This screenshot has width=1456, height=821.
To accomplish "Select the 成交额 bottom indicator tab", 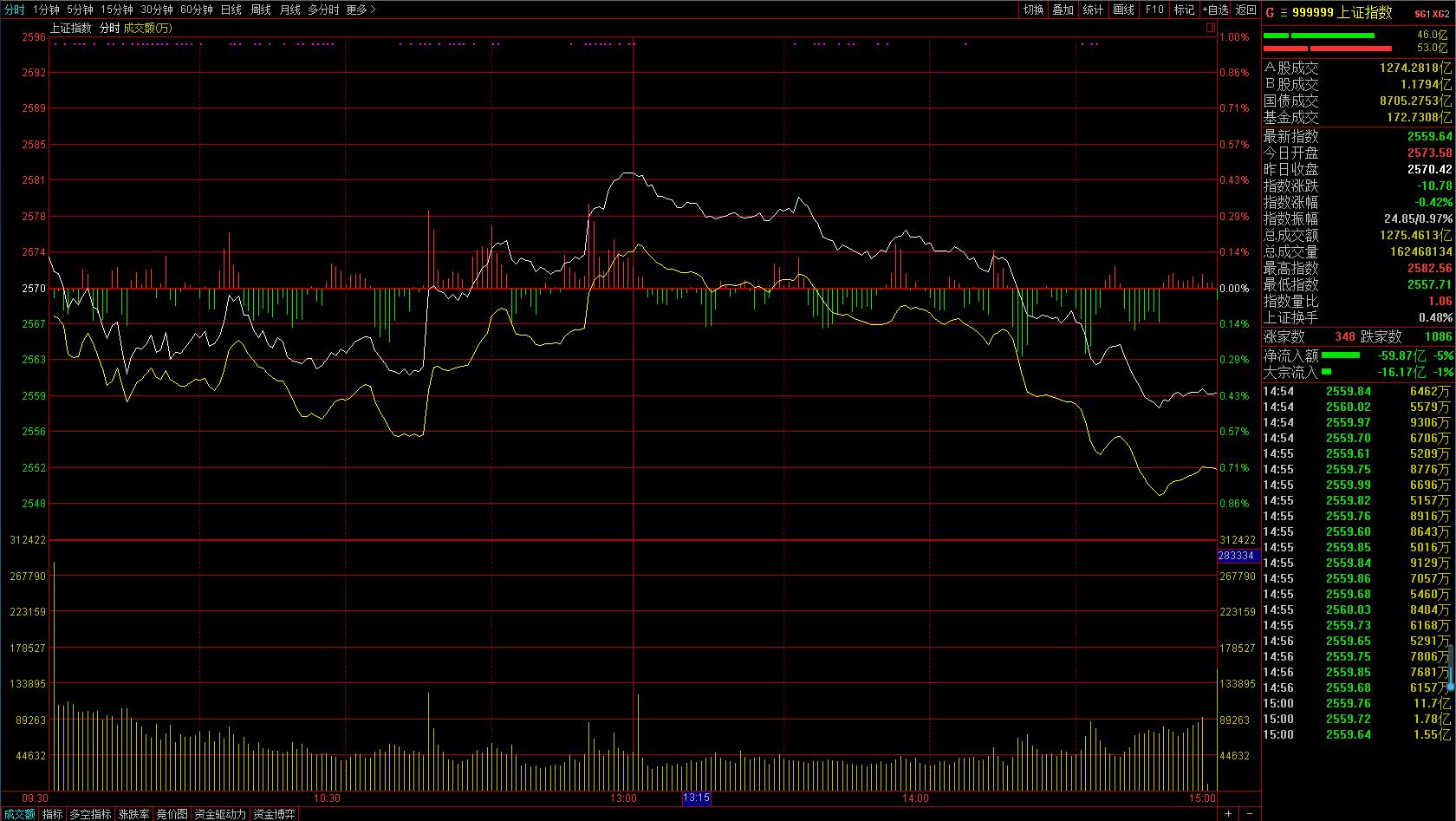I will coord(19,814).
